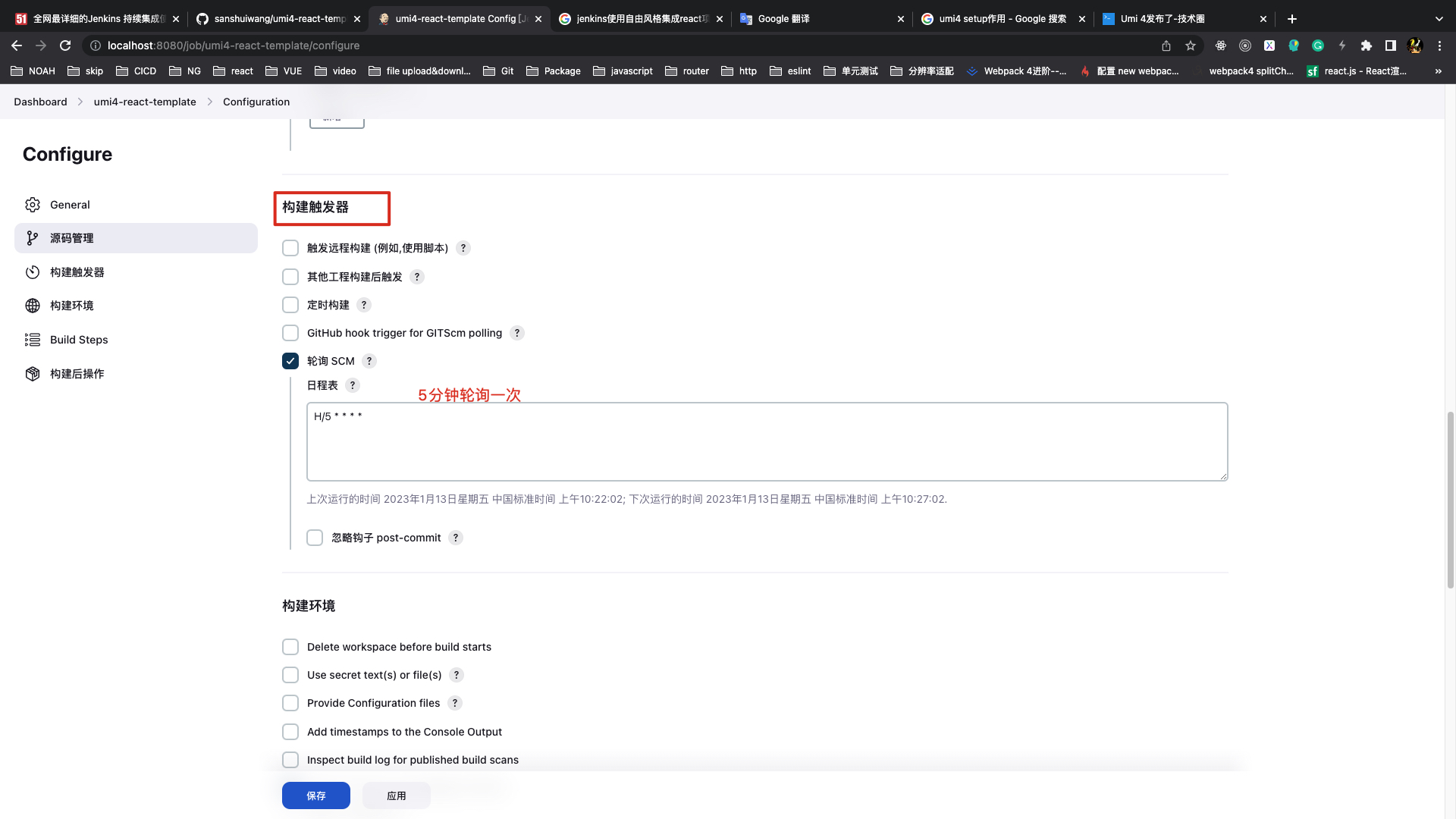Click inside the 日程表 schedule text area
The image size is (1456, 819).
click(766, 441)
